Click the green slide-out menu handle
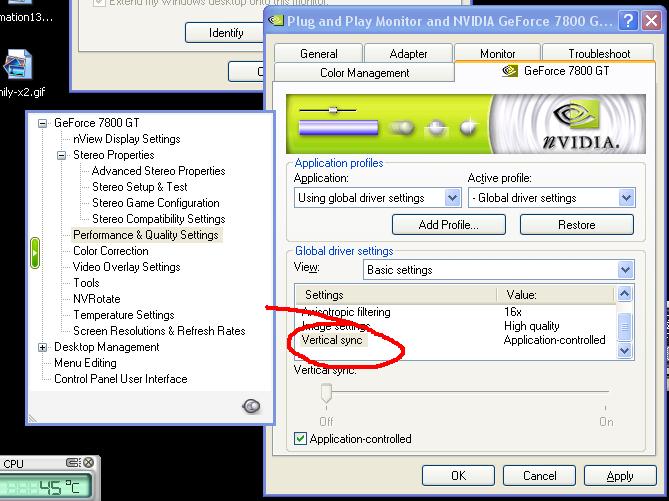 33,252
